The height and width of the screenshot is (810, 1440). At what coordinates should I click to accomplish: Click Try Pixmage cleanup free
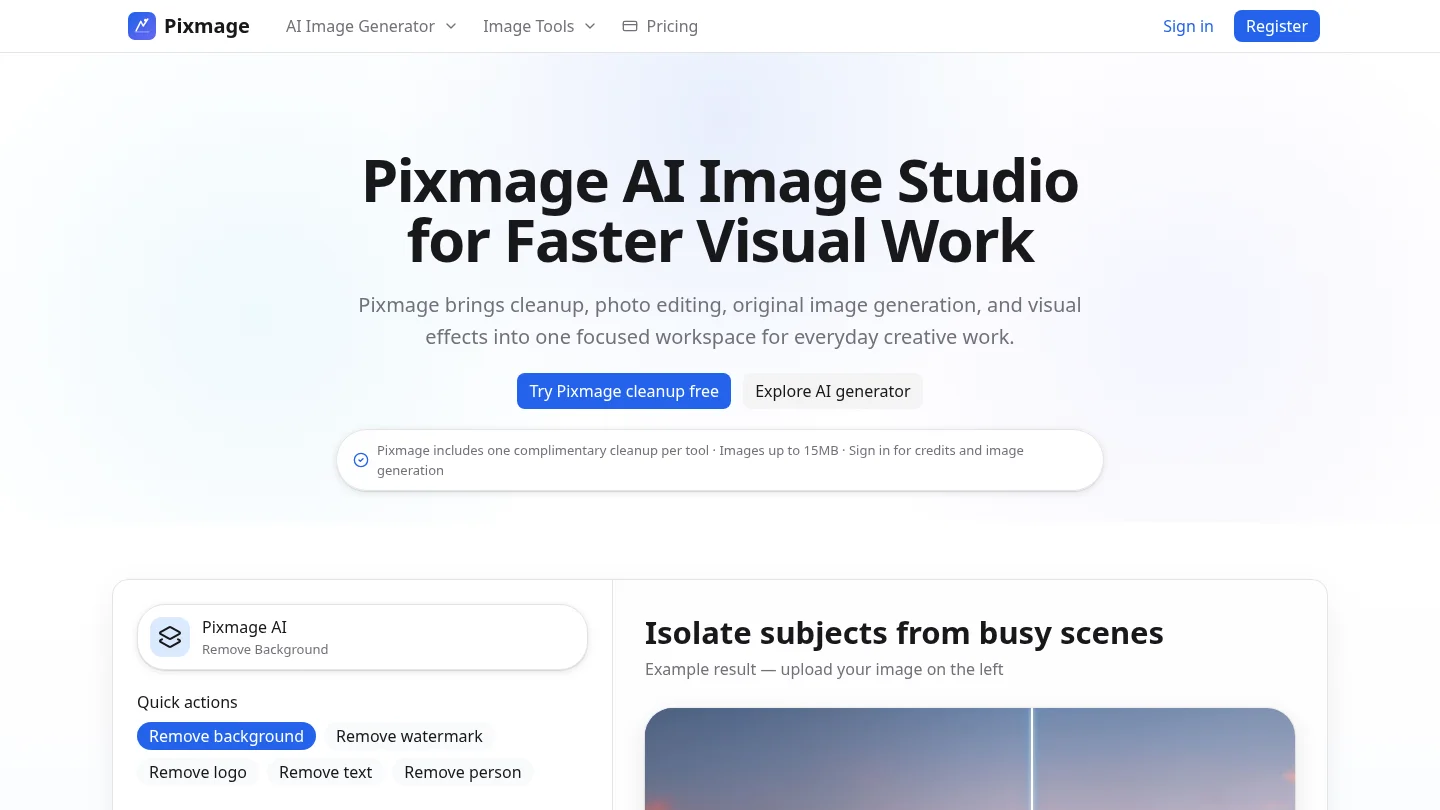[x=624, y=391]
